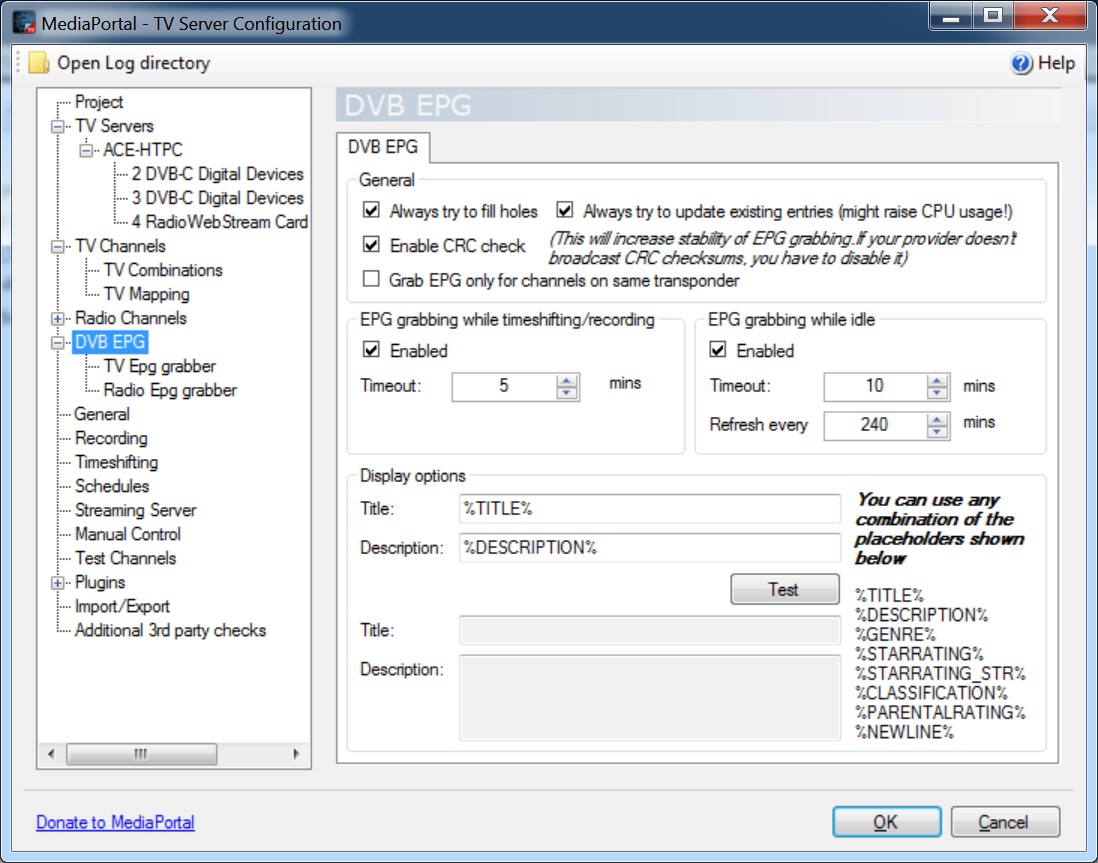Select the DVB EPG tab
1098x863 pixels.
coord(383,147)
